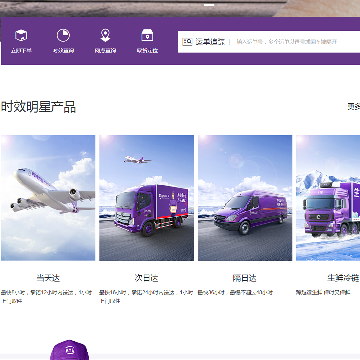360x360 pixels.
Task: Click the 当天达 product title
Action: (48, 278)
